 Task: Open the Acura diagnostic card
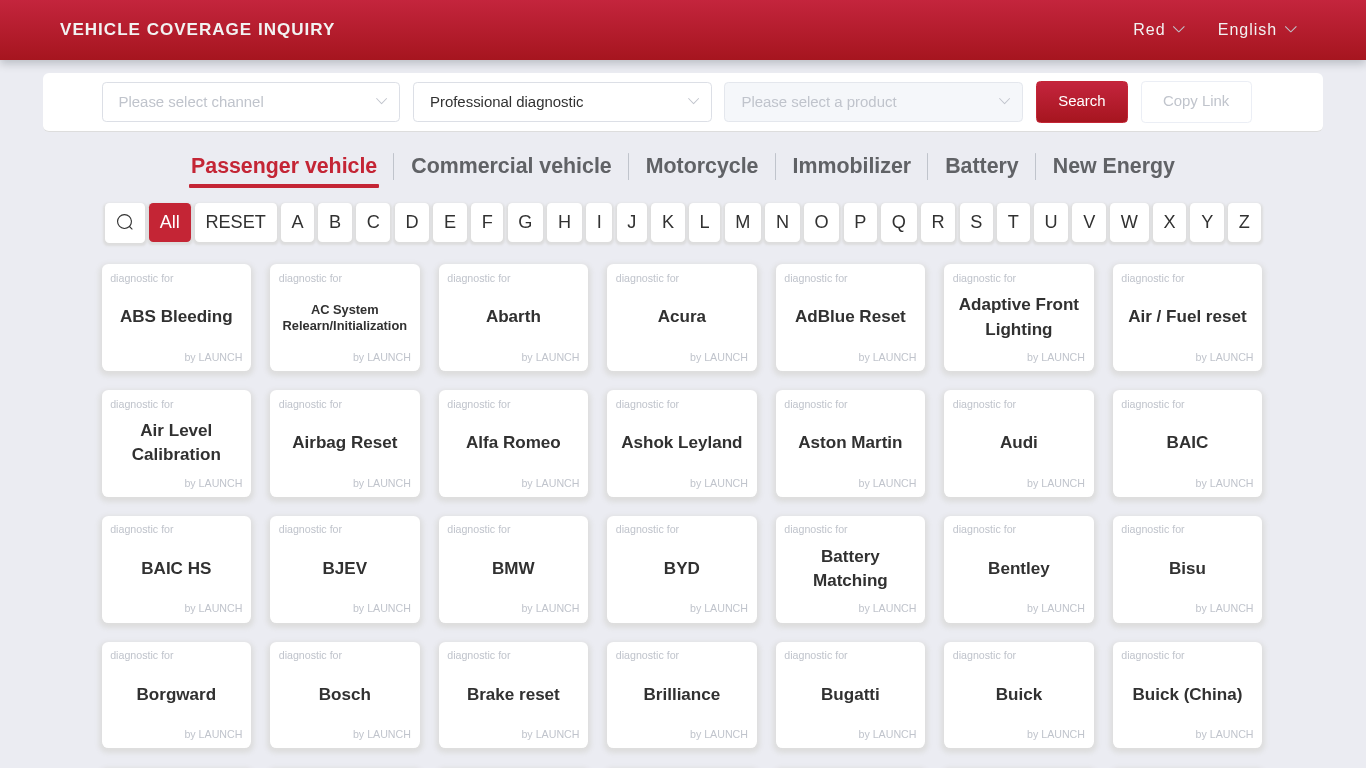pyautogui.click(x=682, y=317)
